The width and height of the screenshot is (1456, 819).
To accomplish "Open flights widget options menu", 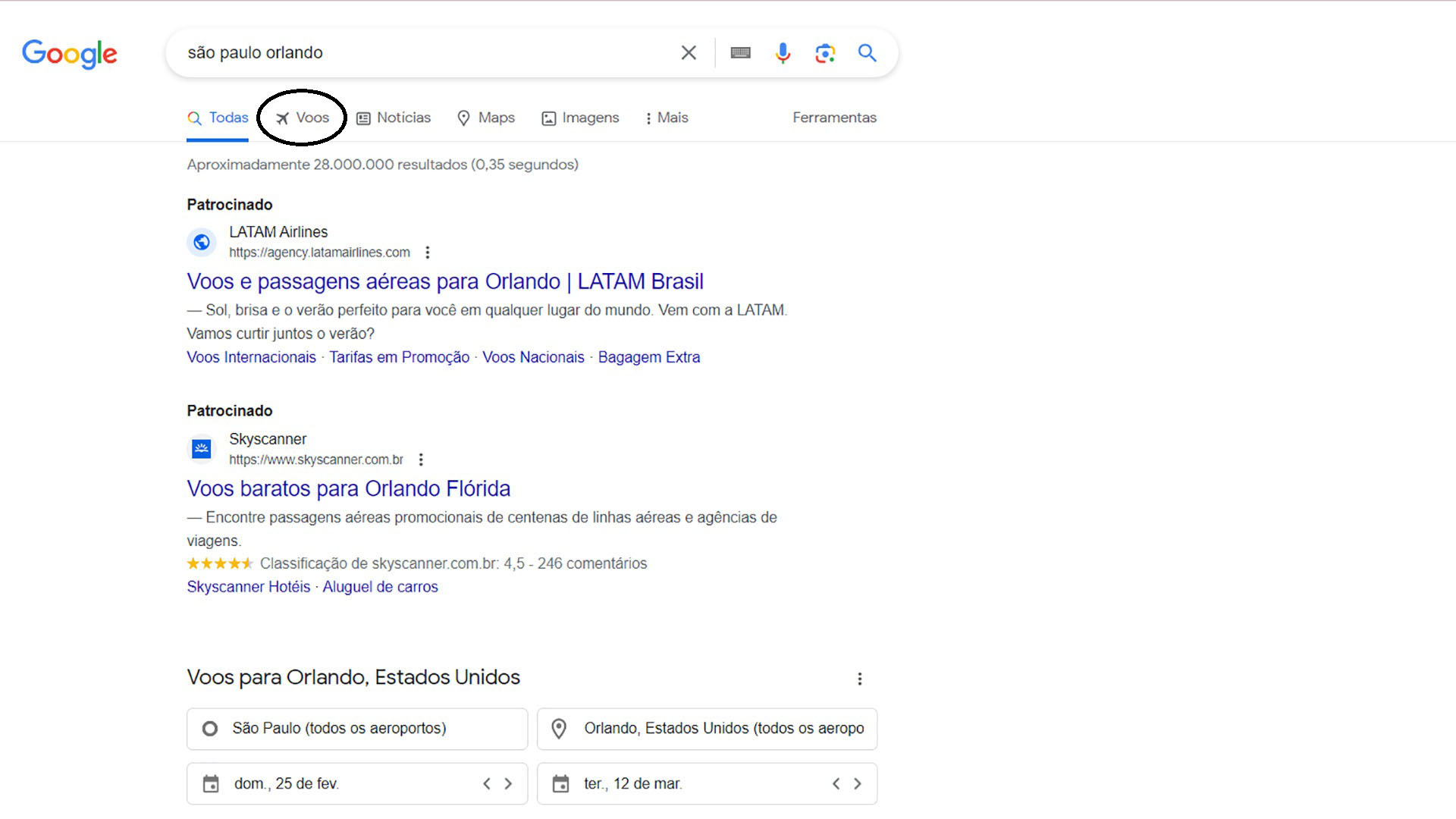I will (860, 678).
